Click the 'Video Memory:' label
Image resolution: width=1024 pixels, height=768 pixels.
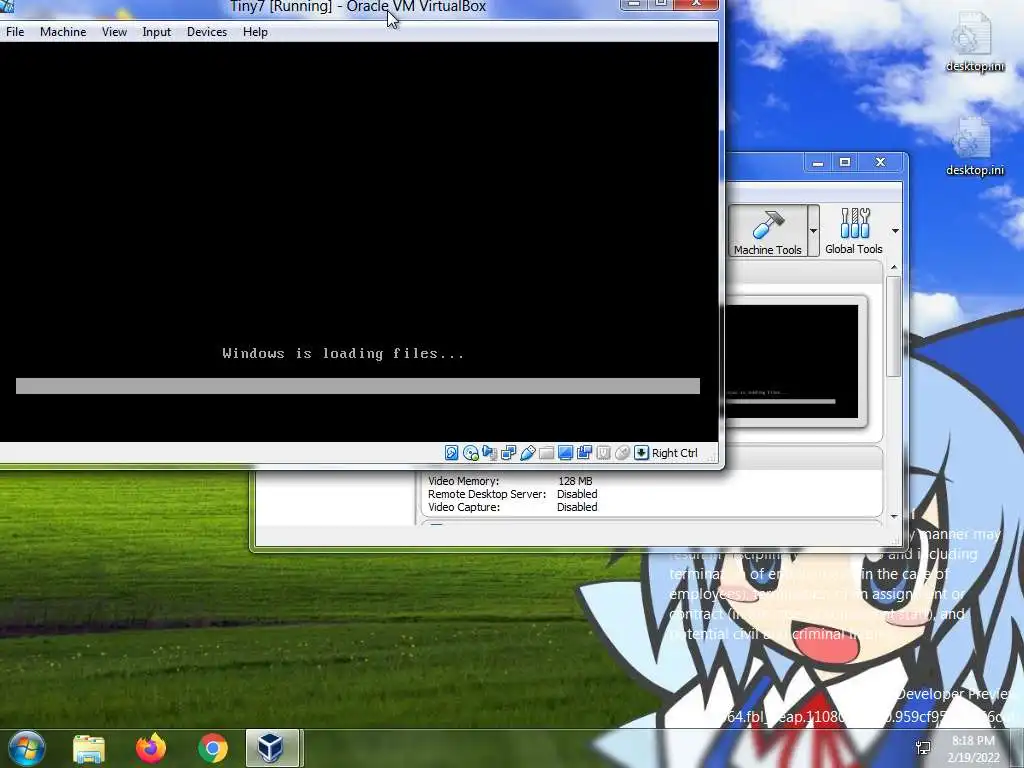464,481
